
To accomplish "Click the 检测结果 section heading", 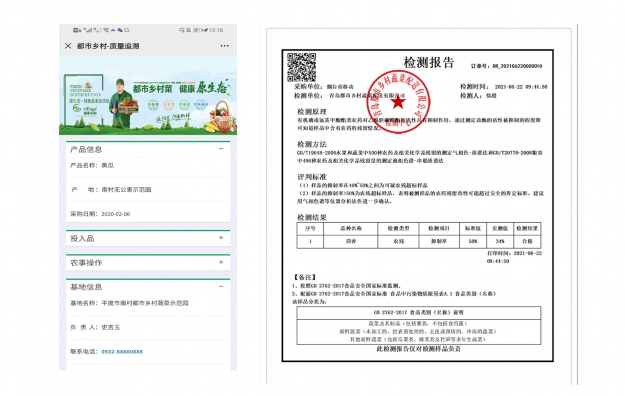I will [x=312, y=217].
